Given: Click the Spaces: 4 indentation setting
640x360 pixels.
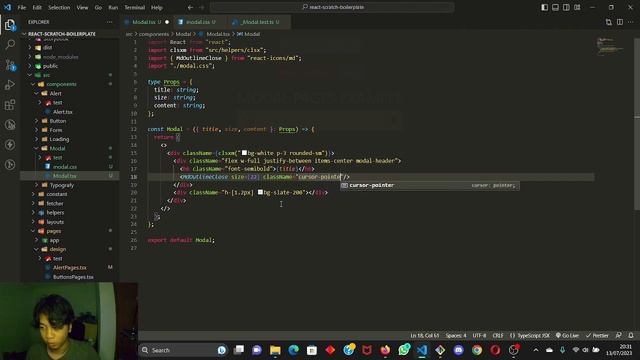Looking at the screenshot, I should (x=456, y=336).
